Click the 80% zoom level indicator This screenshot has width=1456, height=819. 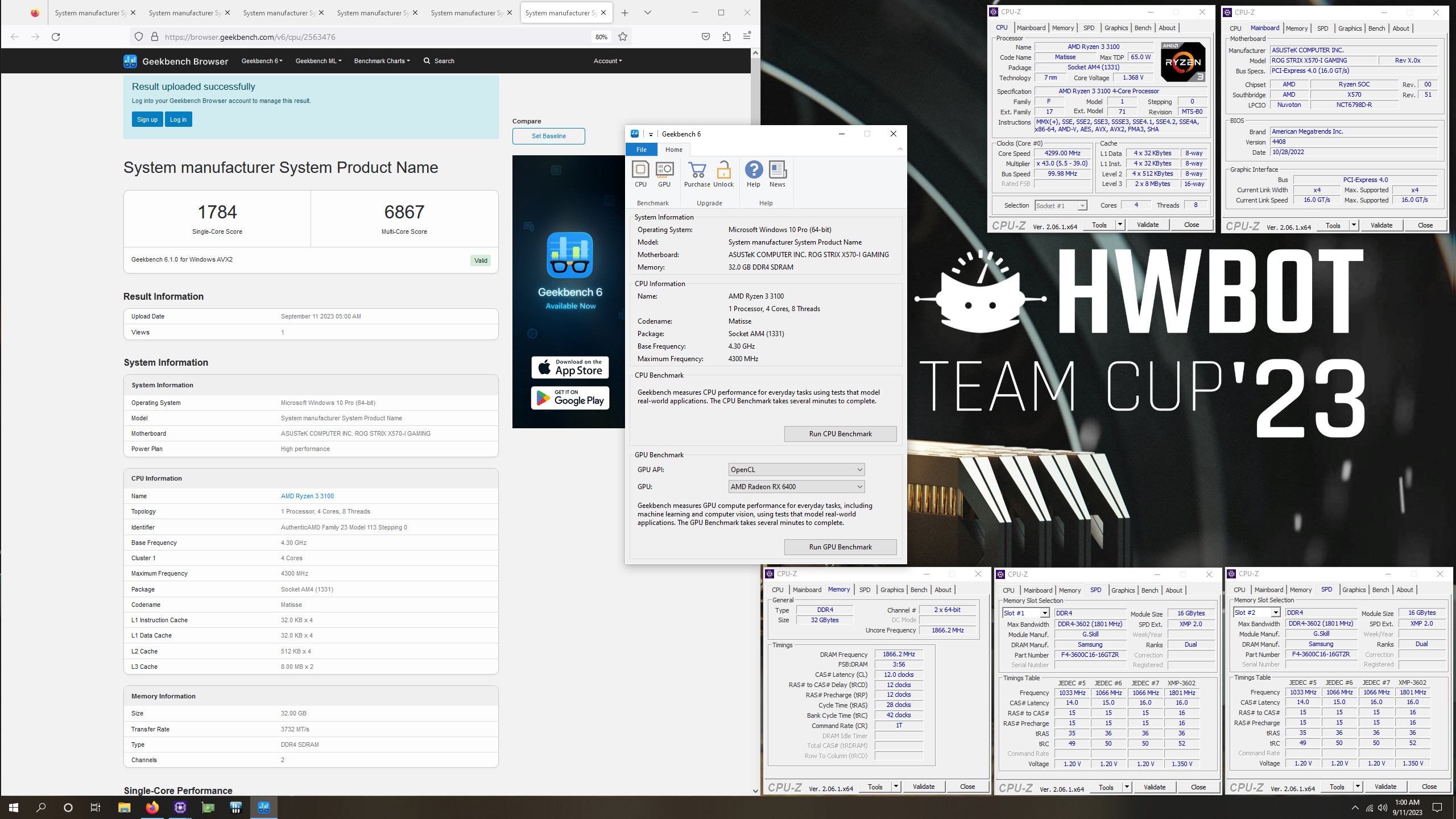(x=601, y=37)
